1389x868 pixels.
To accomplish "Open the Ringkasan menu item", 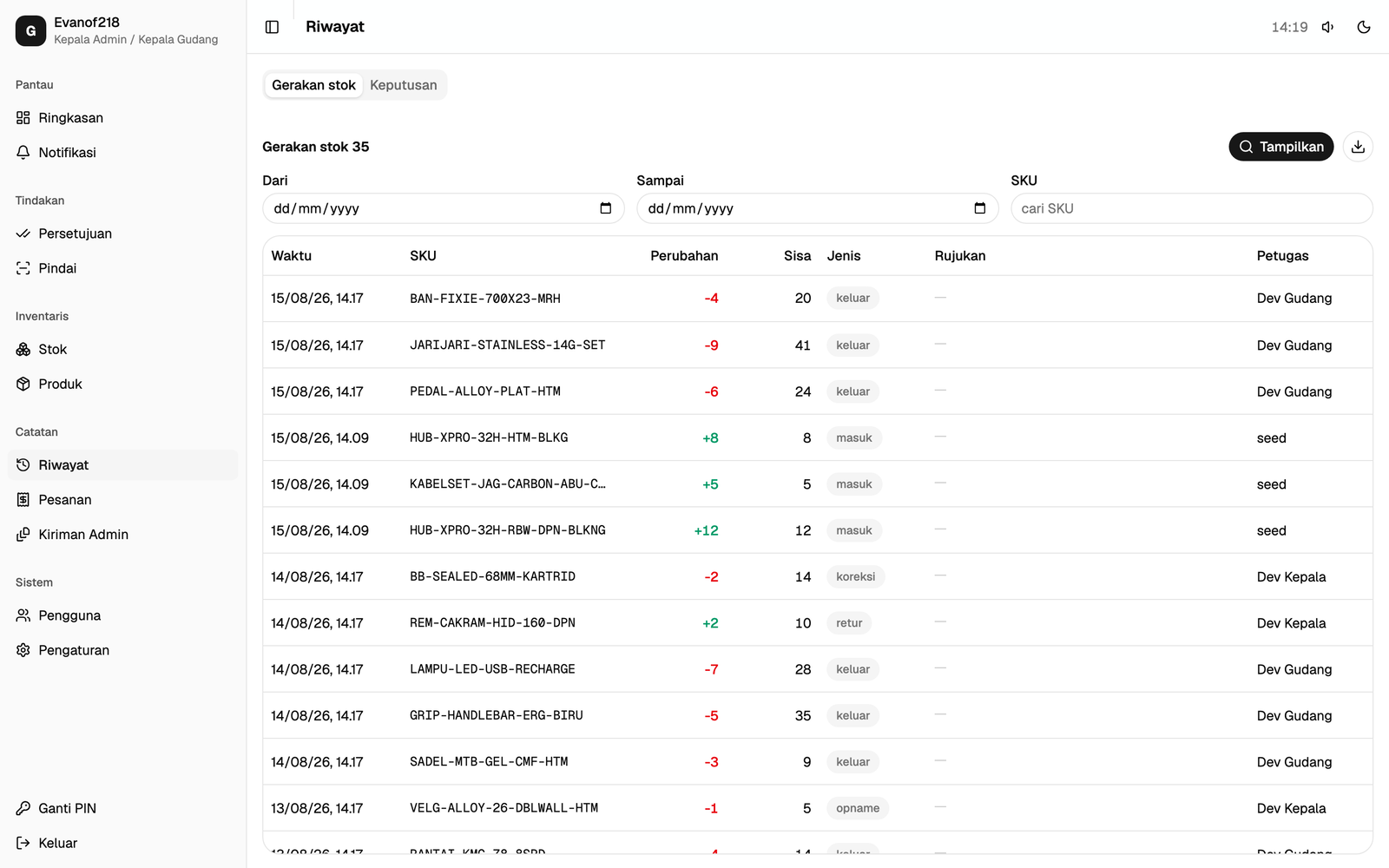I will 122,118.
